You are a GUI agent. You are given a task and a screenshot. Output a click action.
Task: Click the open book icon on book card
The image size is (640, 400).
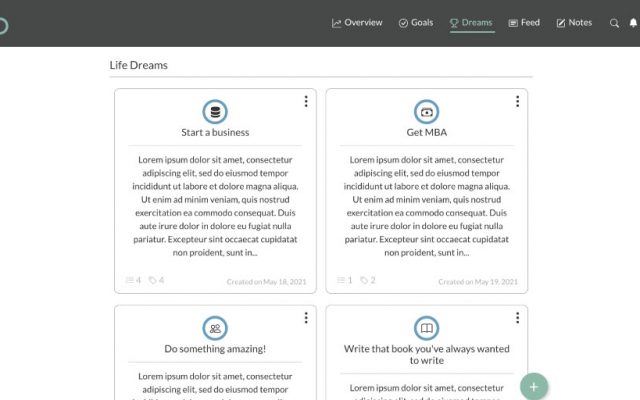(426, 328)
